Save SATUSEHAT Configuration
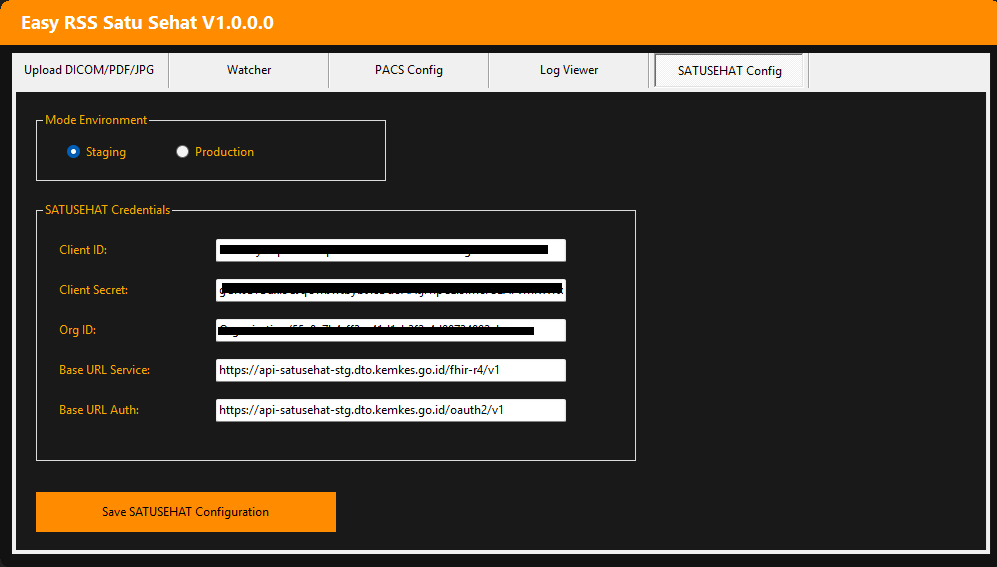The width and height of the screenshot is (997, 567). pos(186,512)
